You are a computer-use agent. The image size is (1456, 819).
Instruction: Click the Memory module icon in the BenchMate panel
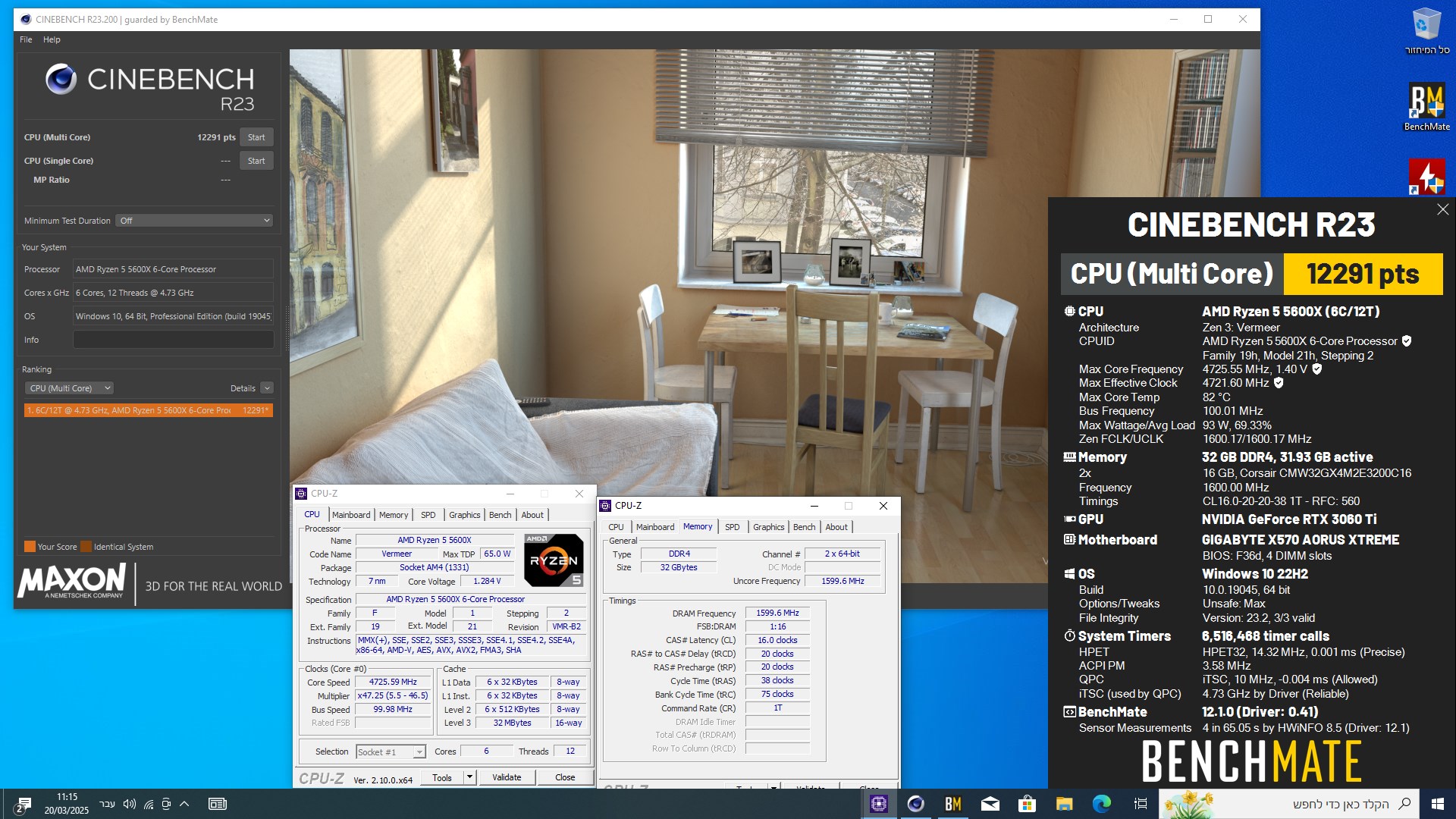[1069, 457]
